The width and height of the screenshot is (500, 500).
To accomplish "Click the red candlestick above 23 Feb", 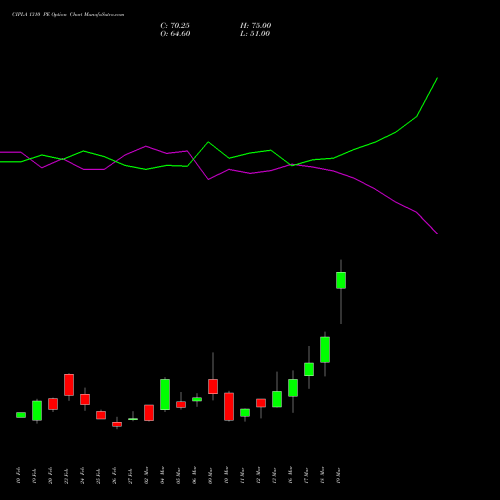I will pyautogui.click(x=69, y=385).
